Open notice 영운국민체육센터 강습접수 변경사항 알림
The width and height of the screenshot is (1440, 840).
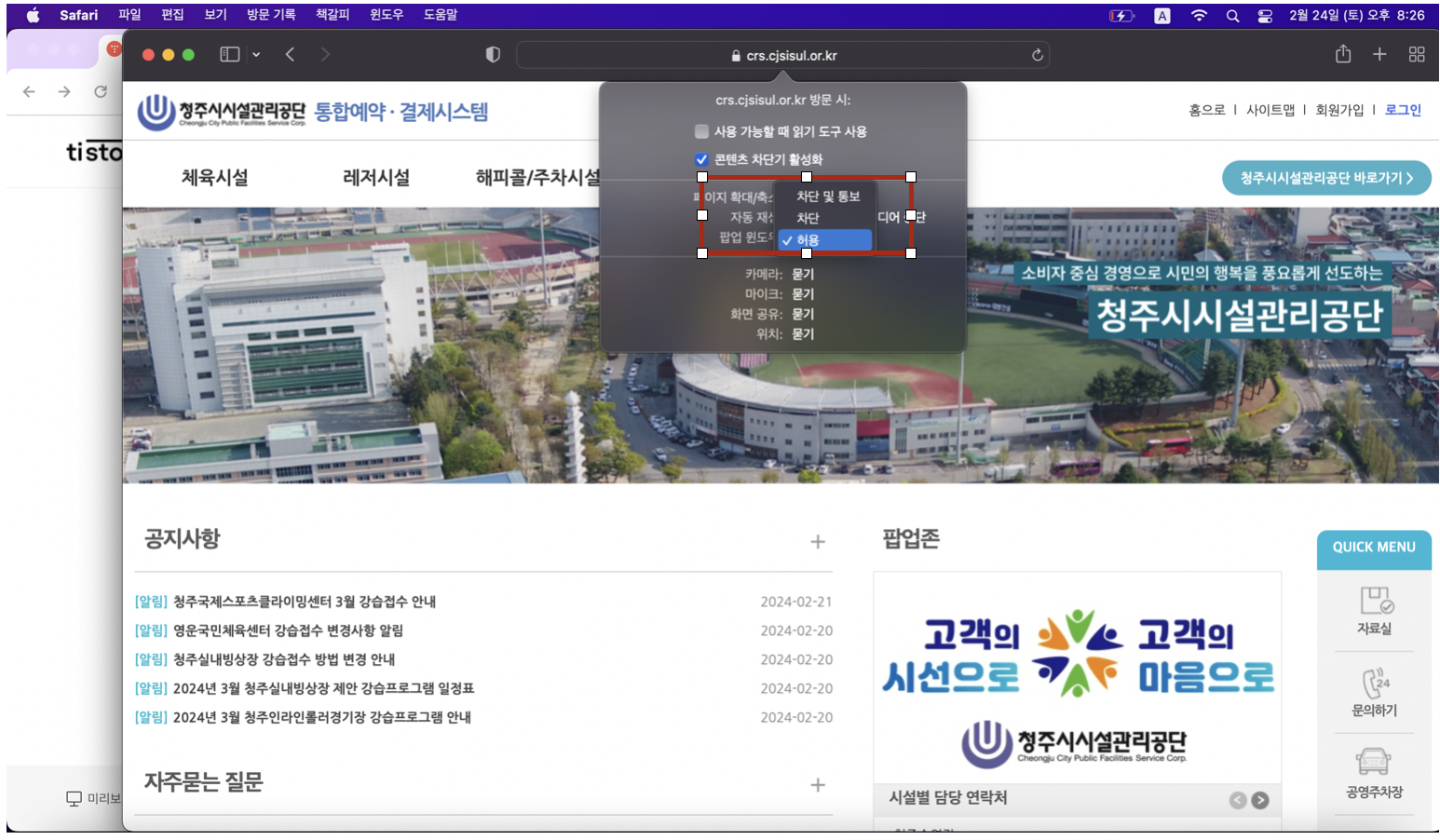pos(288,630)
